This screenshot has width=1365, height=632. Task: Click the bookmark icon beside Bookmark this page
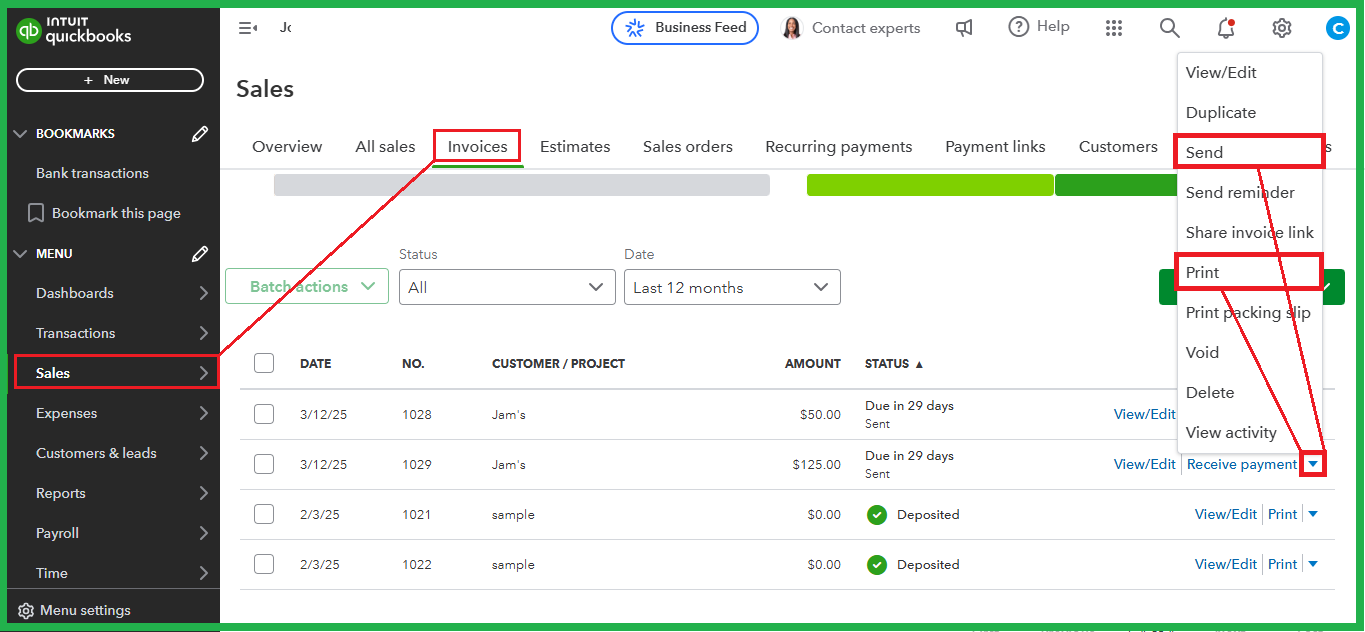point(36,213)
